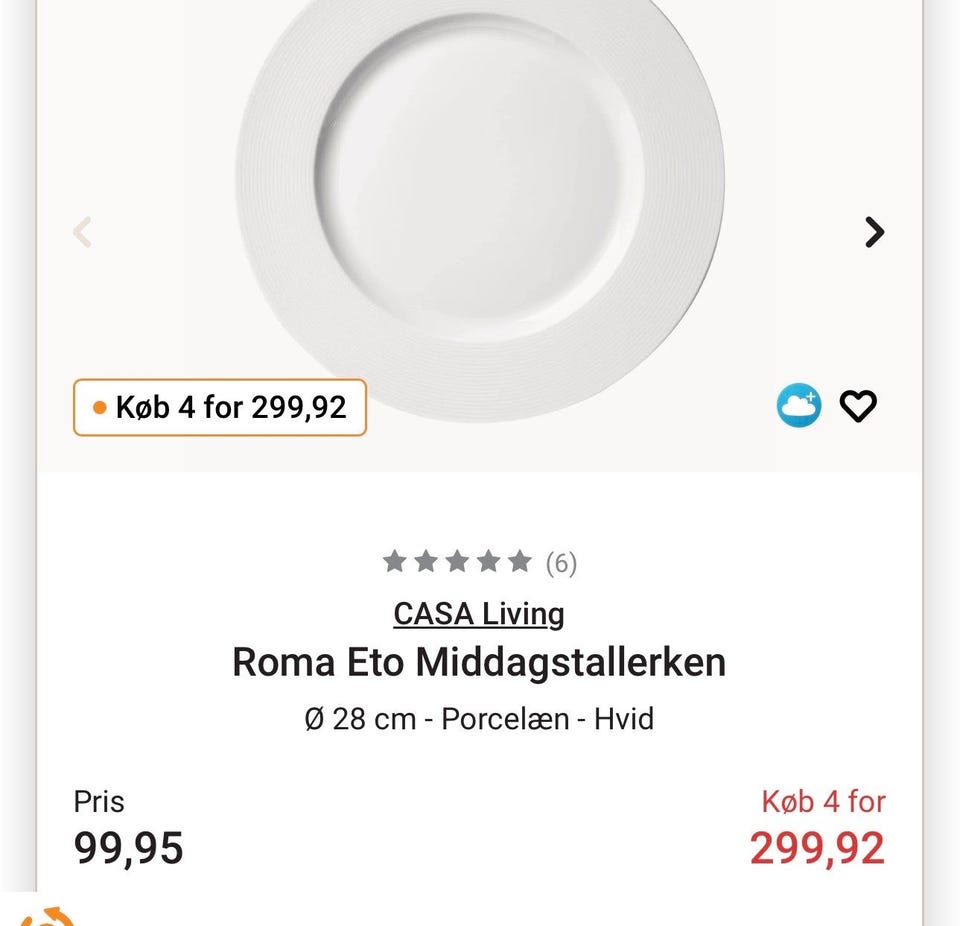Select the 99,95 single price
Viewport: 960px width, 926px height.
129,849
